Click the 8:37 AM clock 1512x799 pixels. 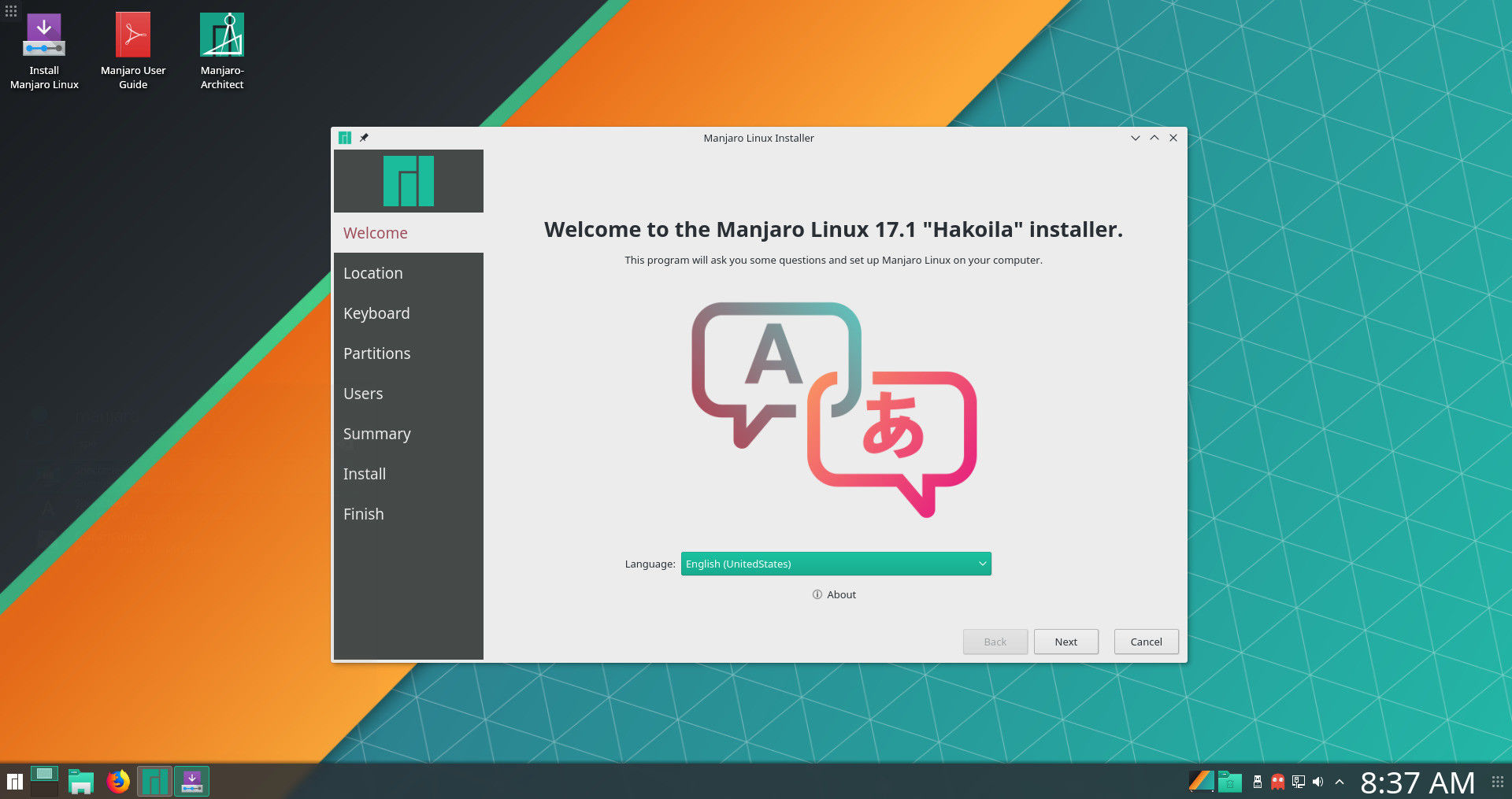(x=1417, y=782)
